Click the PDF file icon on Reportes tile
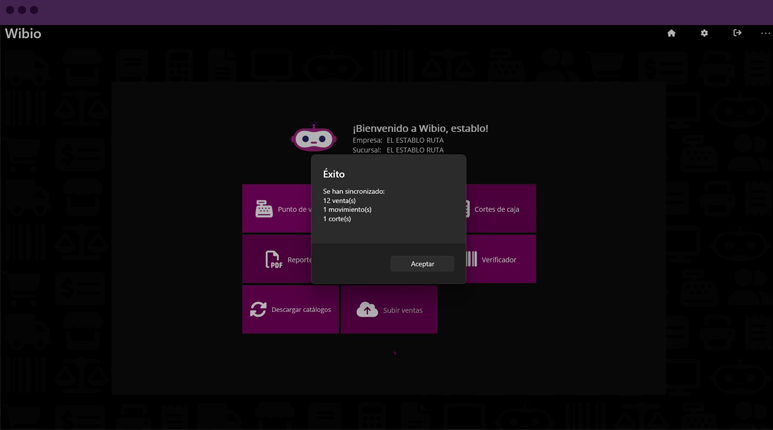 pos(274,259)
